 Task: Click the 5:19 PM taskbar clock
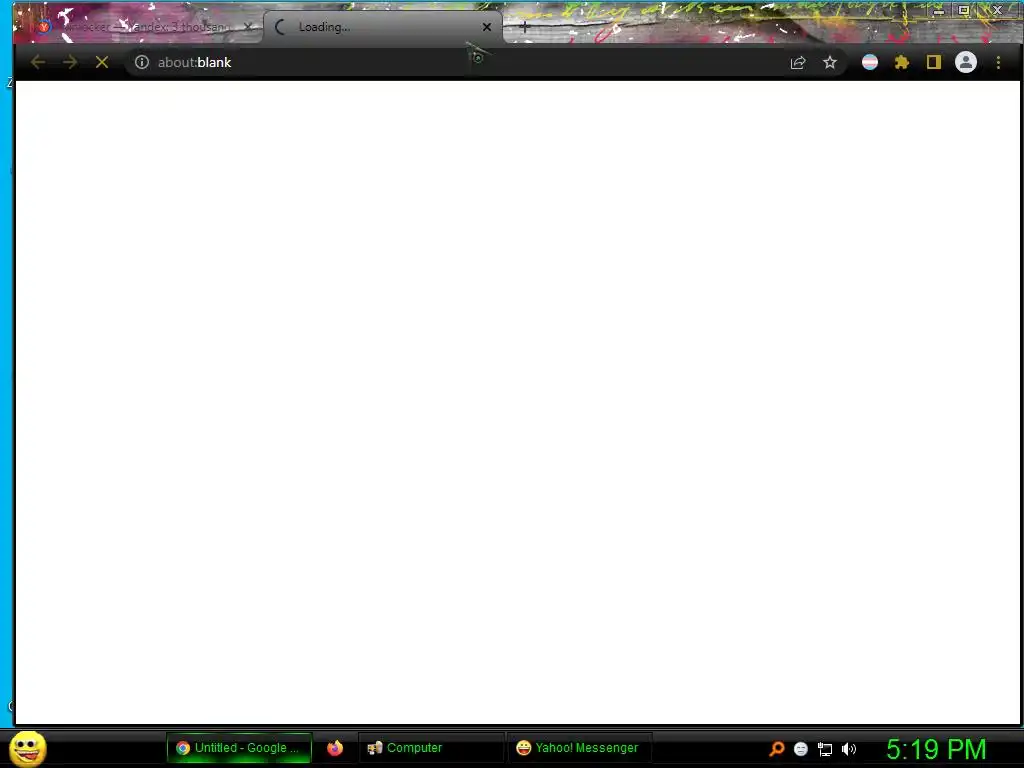[x=936, y=749]
